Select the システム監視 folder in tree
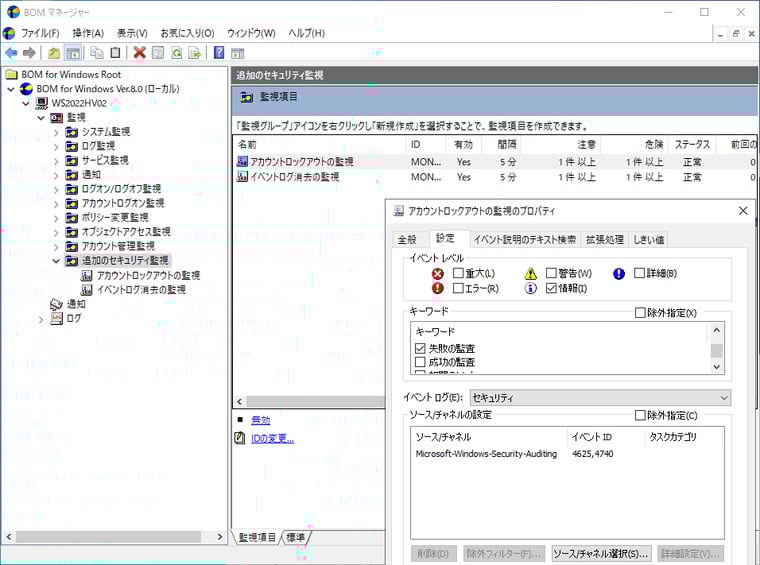The image size is (760, 565). tap(105, 132)
